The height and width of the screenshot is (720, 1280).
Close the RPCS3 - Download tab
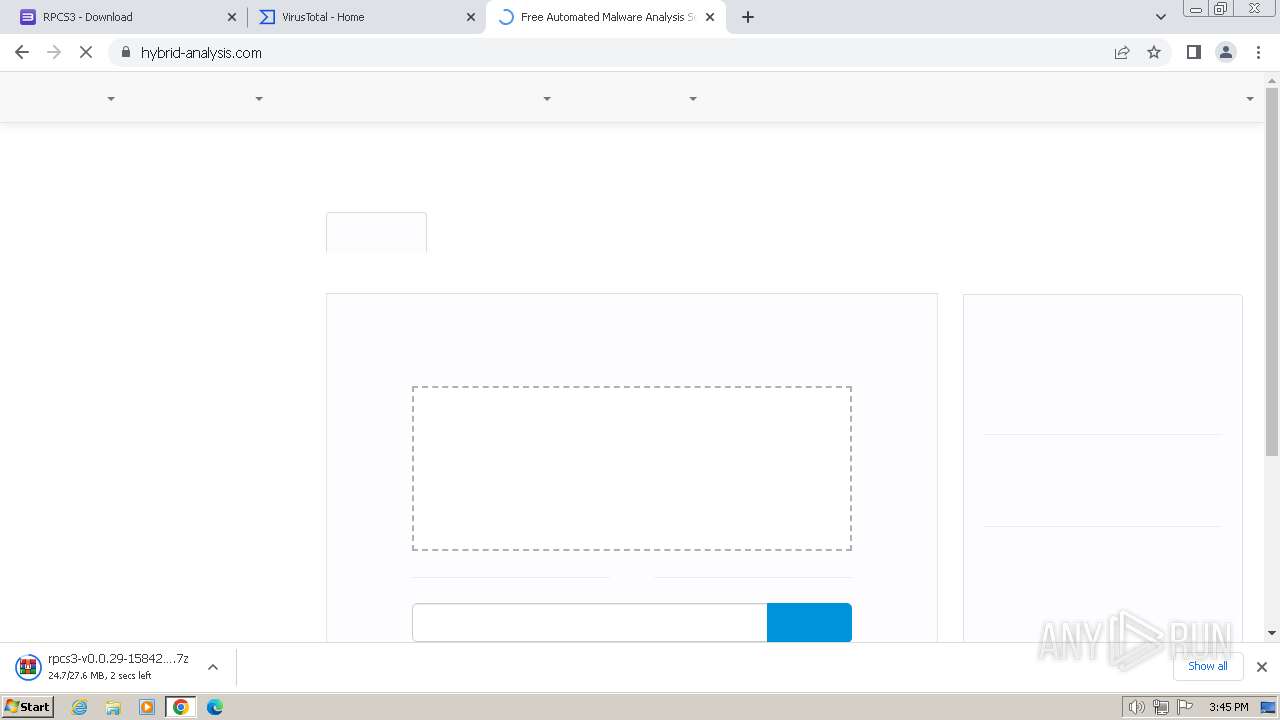(x=232, y=17)
